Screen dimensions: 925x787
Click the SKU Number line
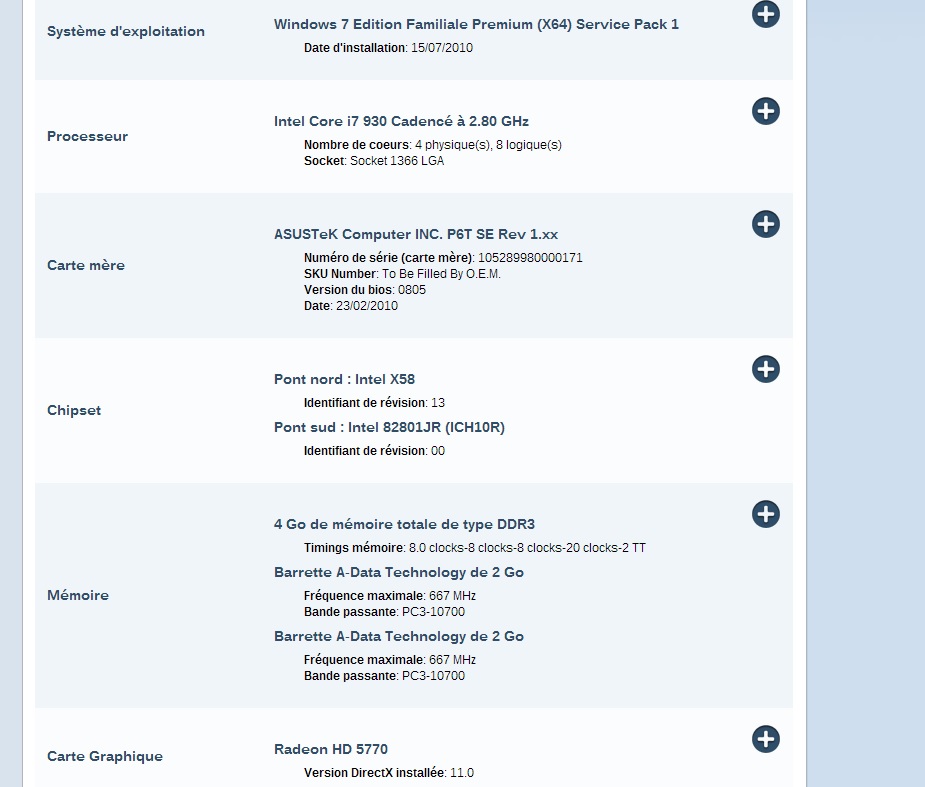402,274
